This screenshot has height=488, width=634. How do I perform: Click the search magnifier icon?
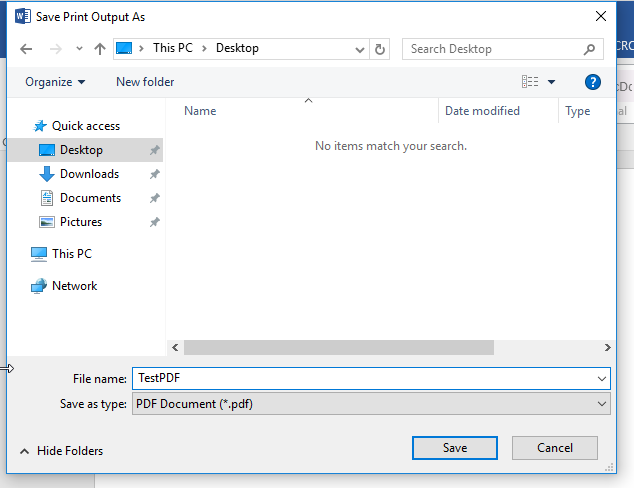591,49
